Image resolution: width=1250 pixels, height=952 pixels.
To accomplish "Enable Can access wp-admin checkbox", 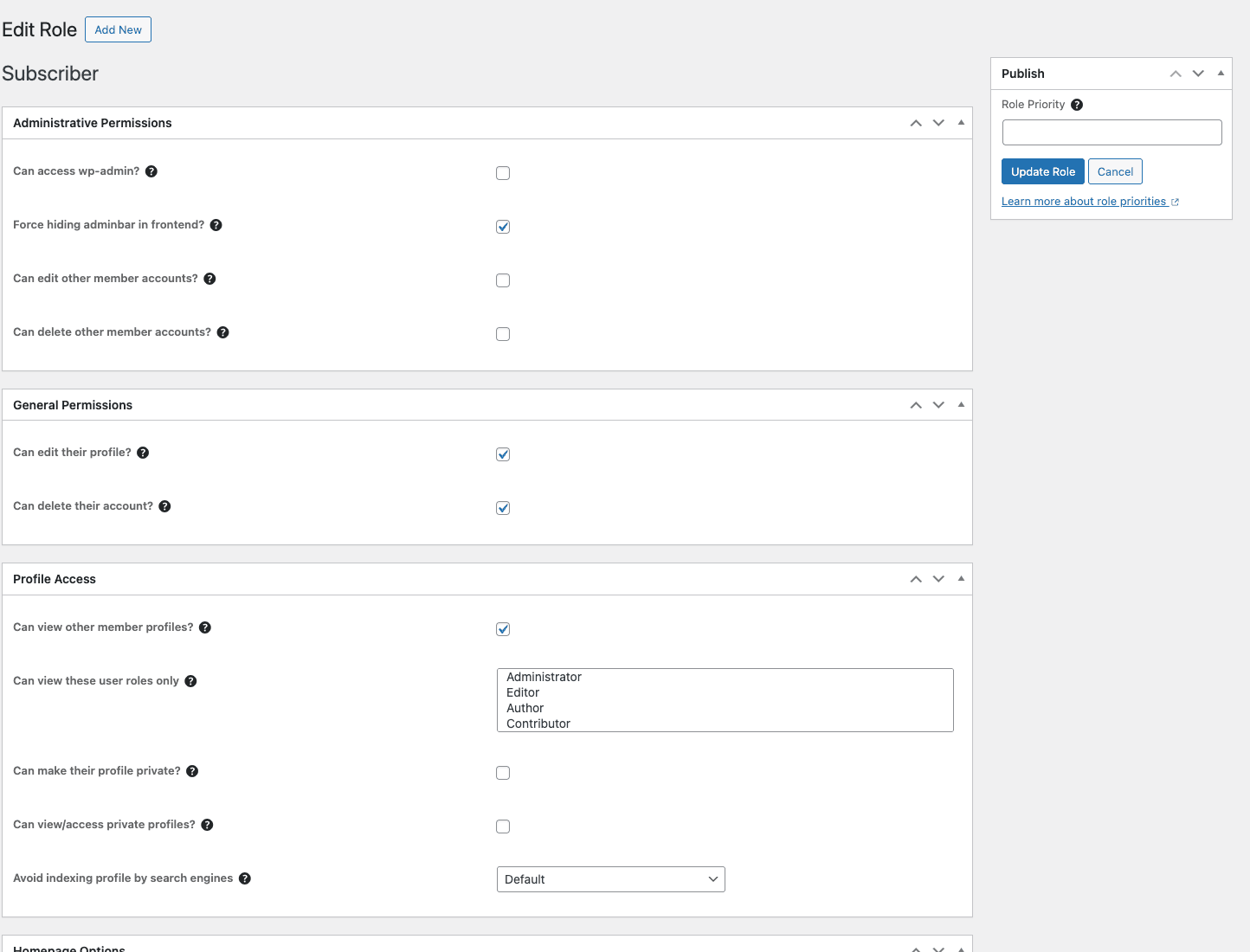I will (503, 173).
